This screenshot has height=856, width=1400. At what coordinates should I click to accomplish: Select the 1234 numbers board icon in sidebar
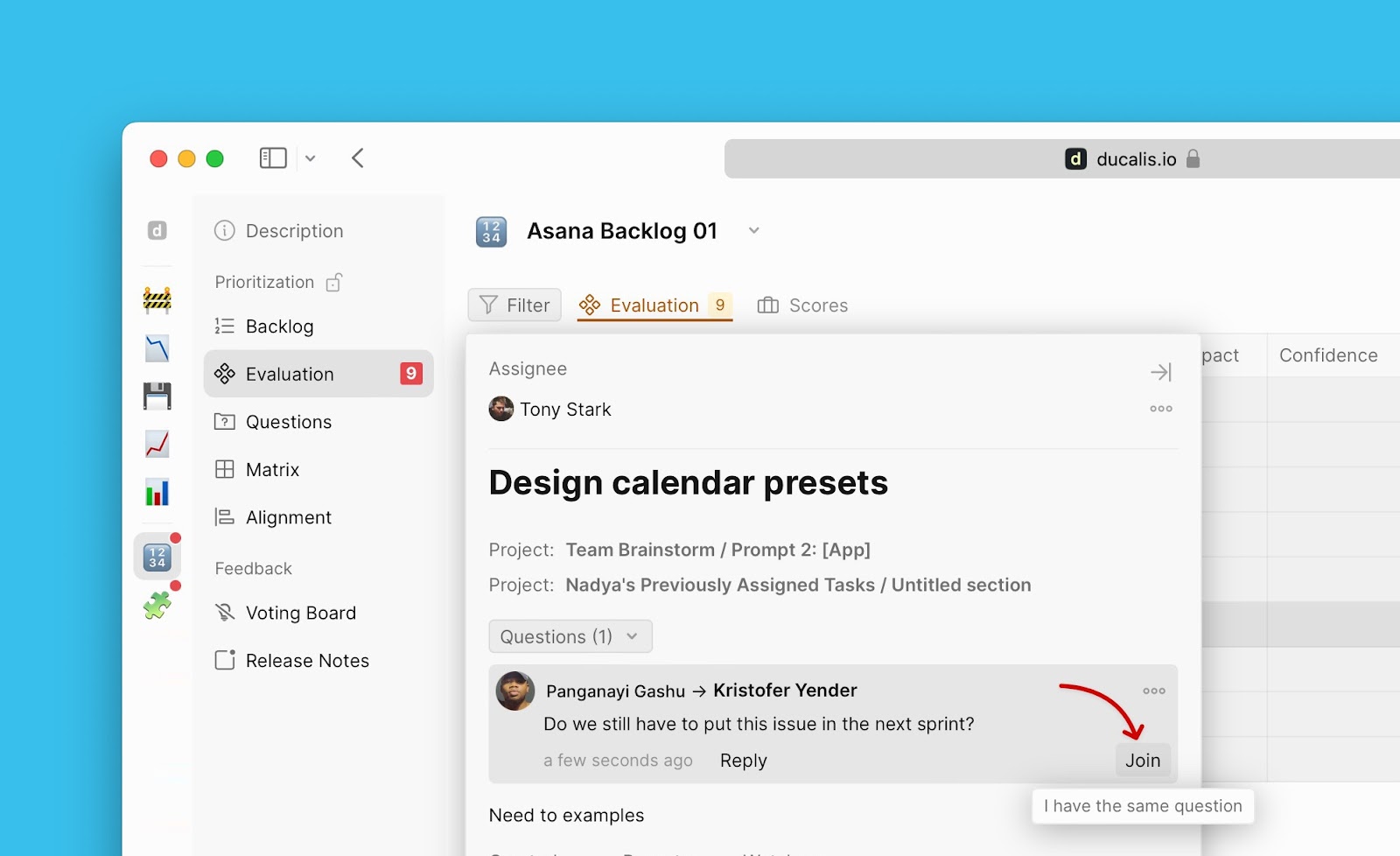(157, 557)
